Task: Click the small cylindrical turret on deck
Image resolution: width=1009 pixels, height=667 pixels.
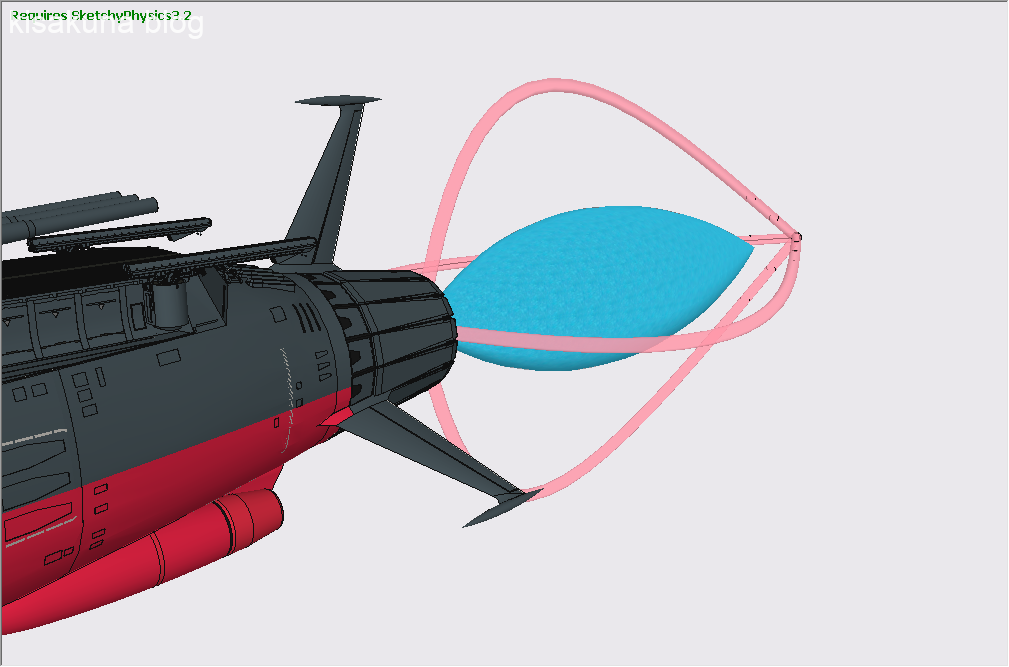Action: pos(170,300)
